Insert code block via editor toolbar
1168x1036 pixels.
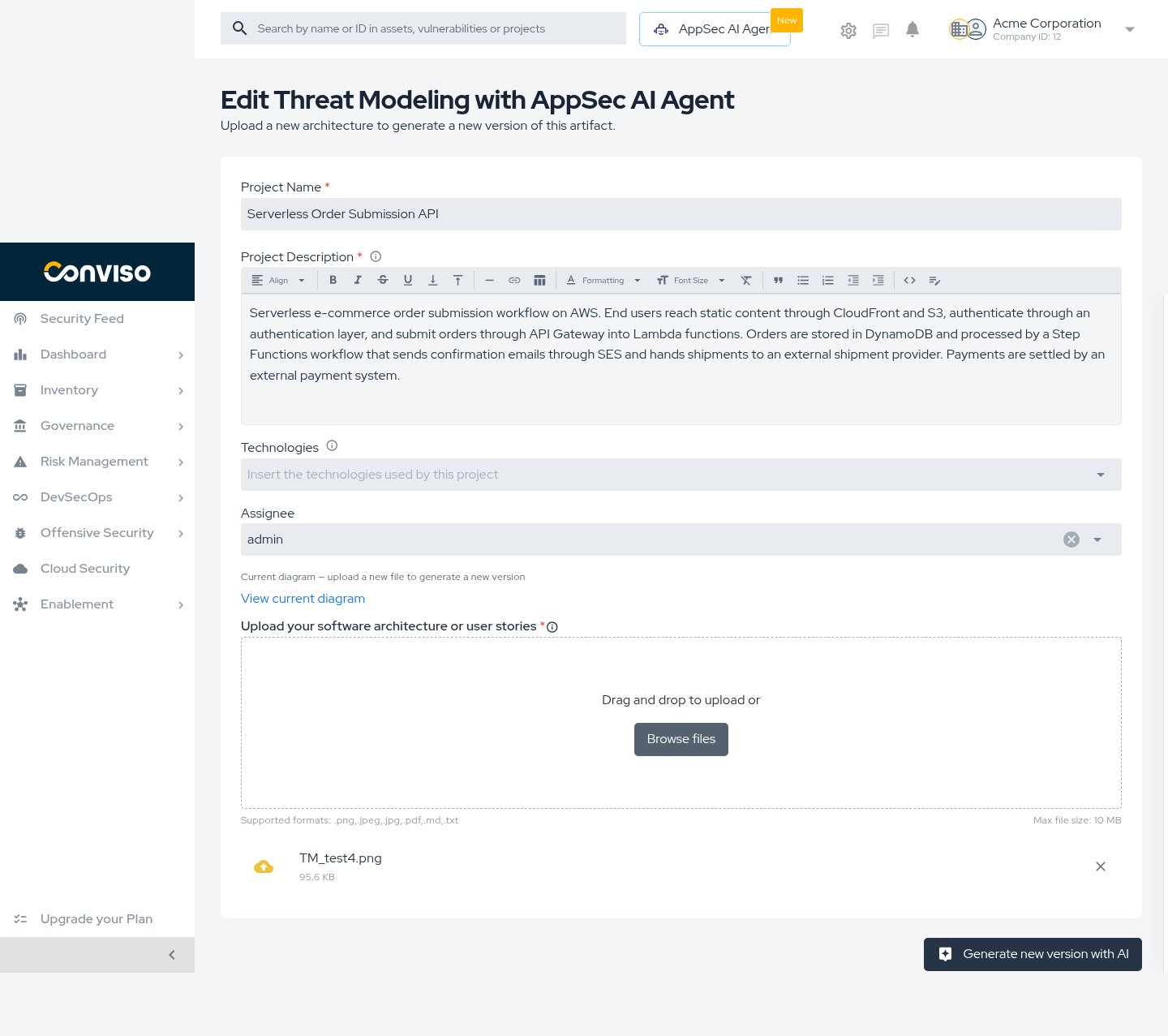pos(910,281)
